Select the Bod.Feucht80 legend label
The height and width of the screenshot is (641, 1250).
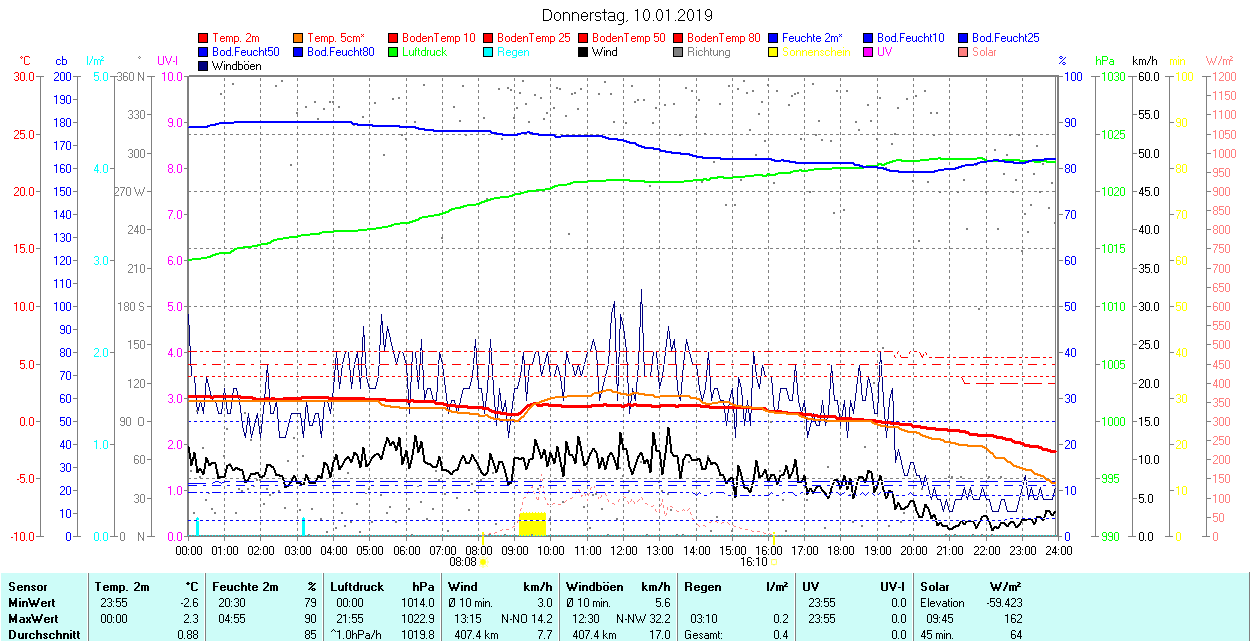click(x=340, y=52)
